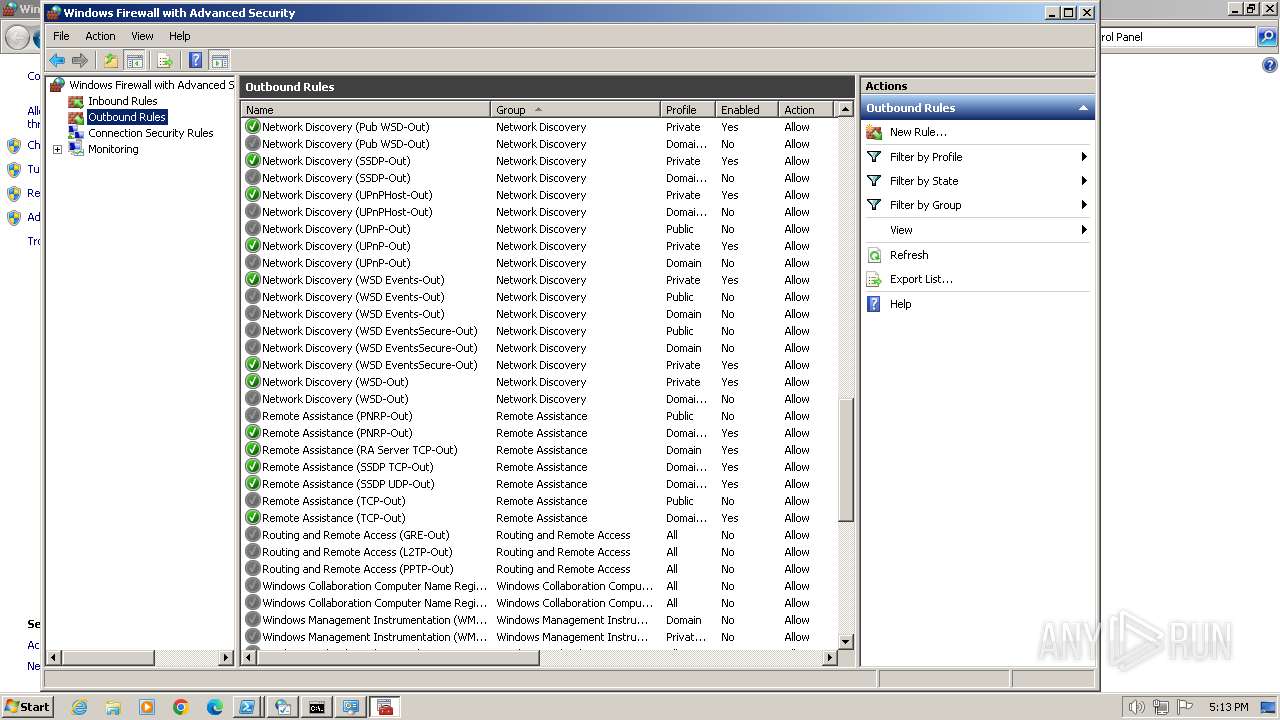Select Windows Firewall with Advanced Security root node
The width and height of the screenshot is (1280, 720).
tap(150, 85)
